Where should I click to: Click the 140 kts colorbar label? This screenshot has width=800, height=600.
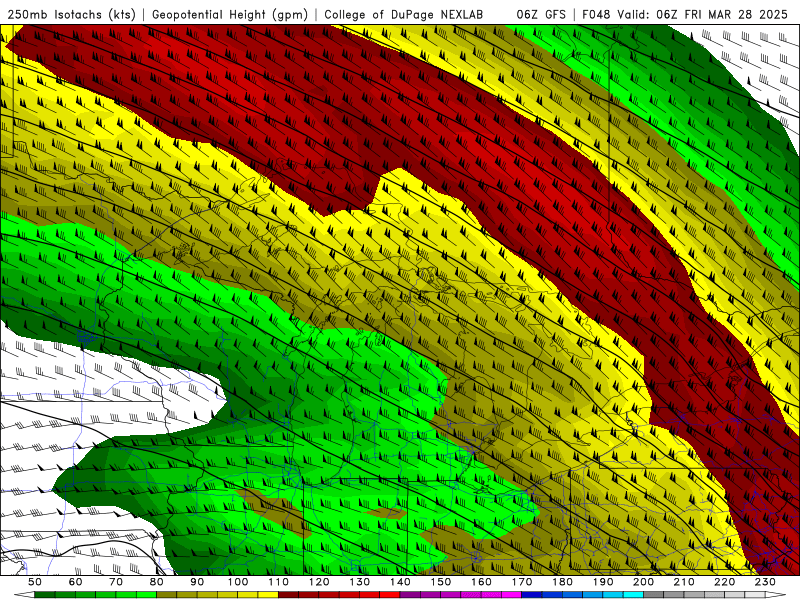click(400, 582)
